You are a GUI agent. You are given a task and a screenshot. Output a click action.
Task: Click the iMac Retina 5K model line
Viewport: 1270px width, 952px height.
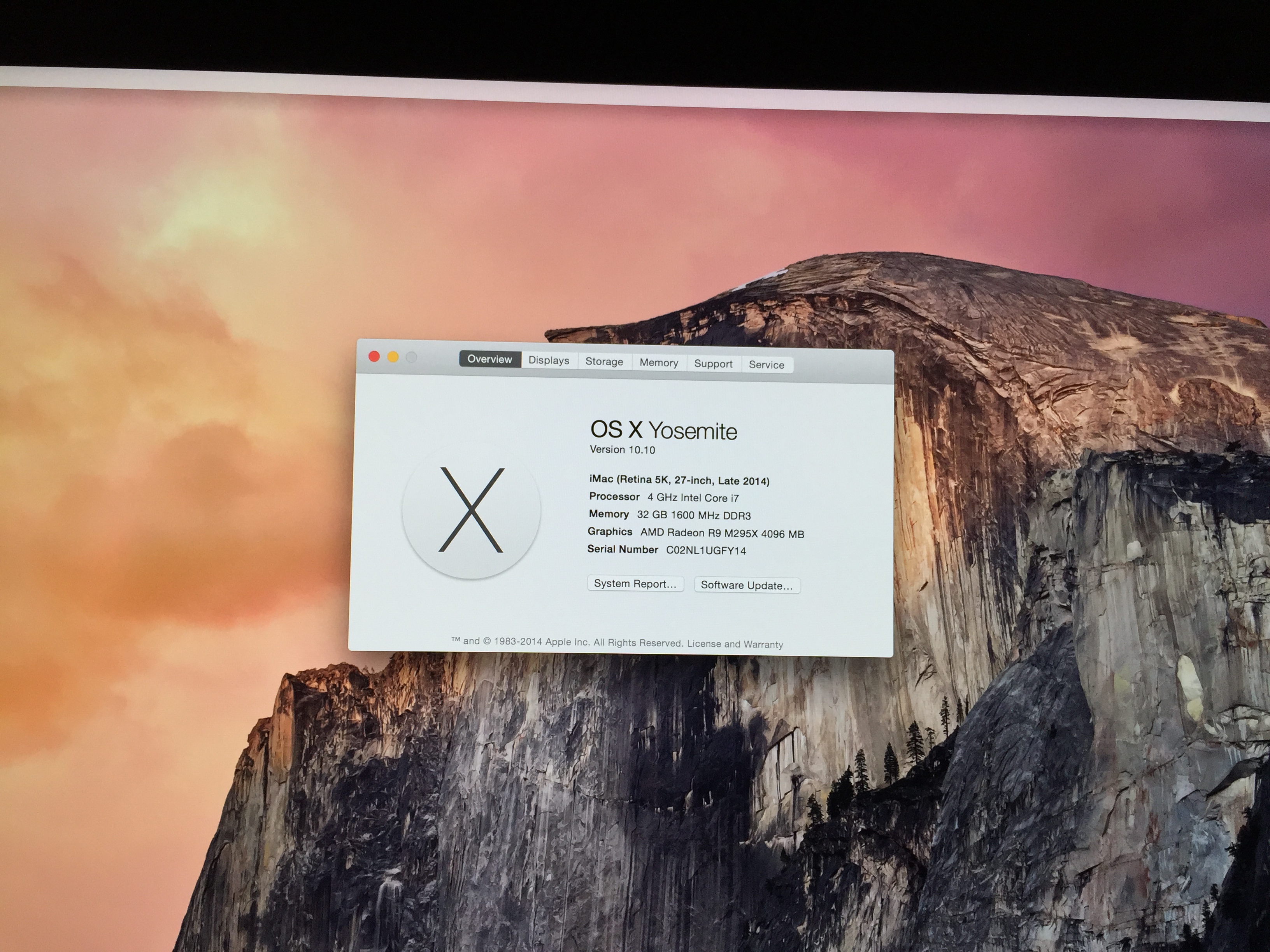pos(679,480)
